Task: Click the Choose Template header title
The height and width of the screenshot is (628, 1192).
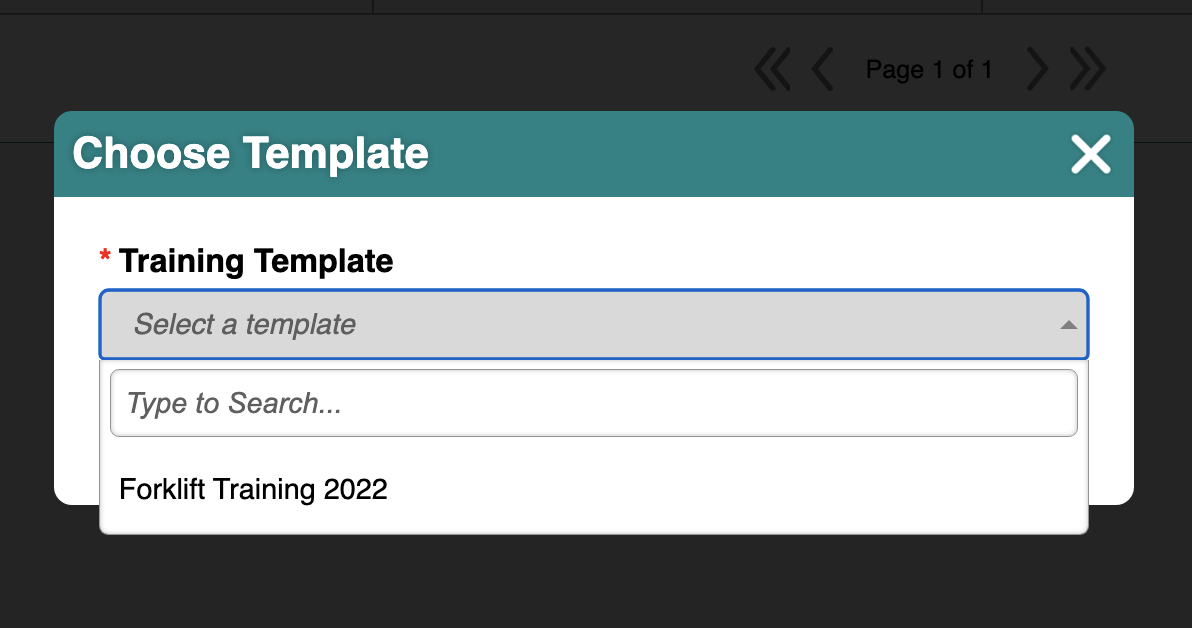Action: pos(251,153)
